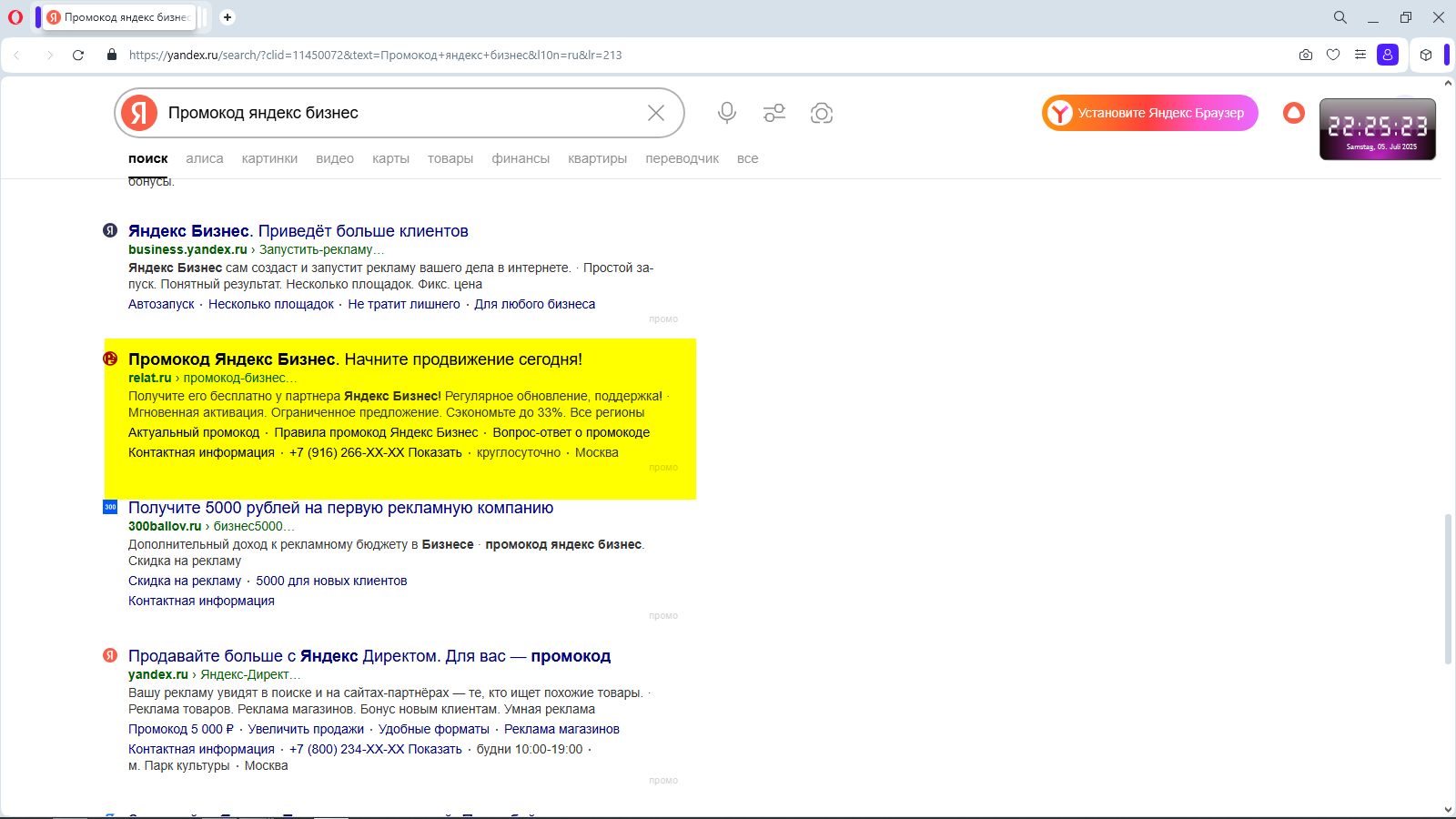
Task: Switch to the картинки search tab
Action: point(269,158)
